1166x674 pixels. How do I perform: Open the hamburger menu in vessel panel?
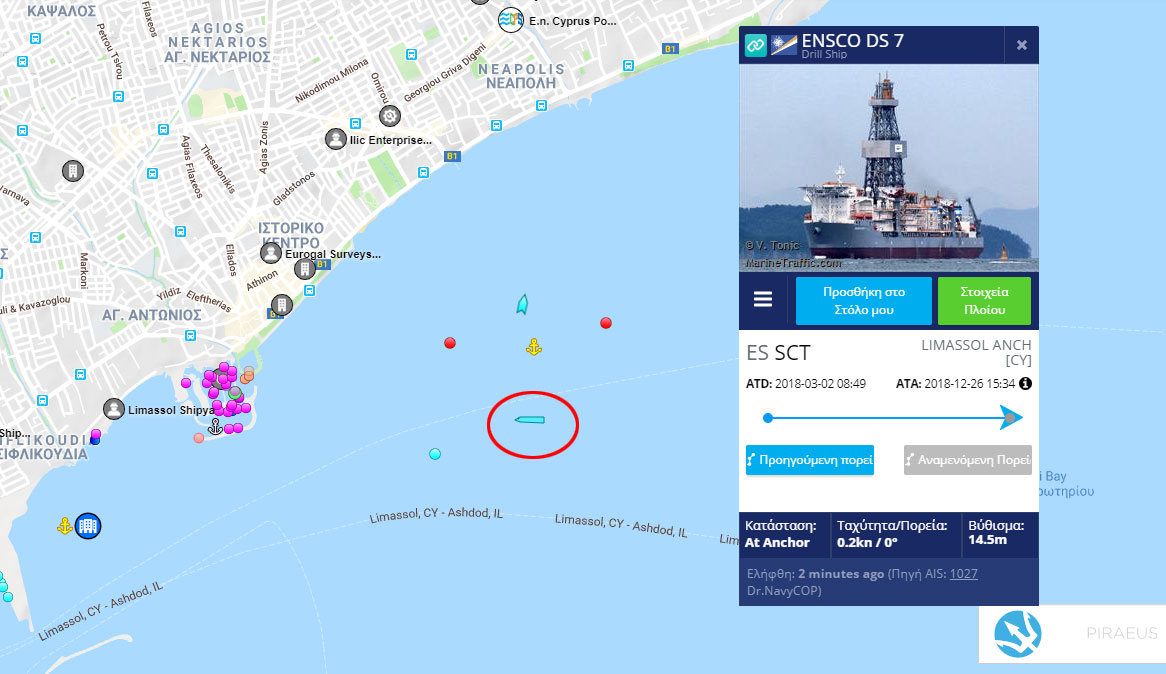(x=762, y=299)
